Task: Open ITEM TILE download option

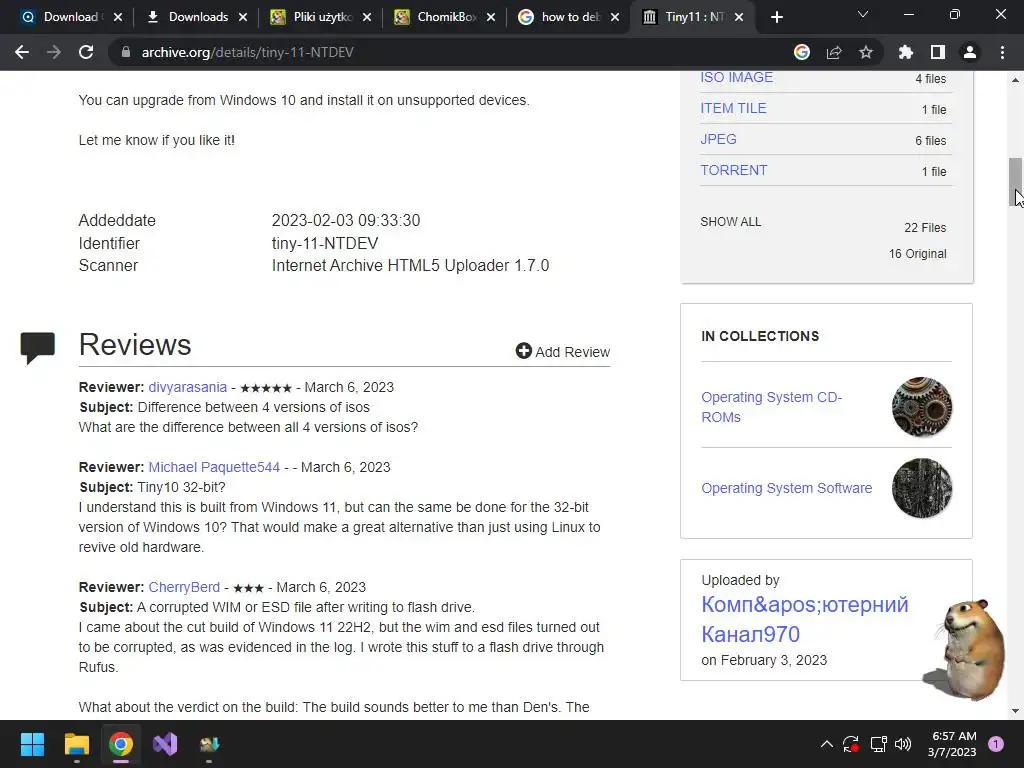Action: (x=733, y=108)
